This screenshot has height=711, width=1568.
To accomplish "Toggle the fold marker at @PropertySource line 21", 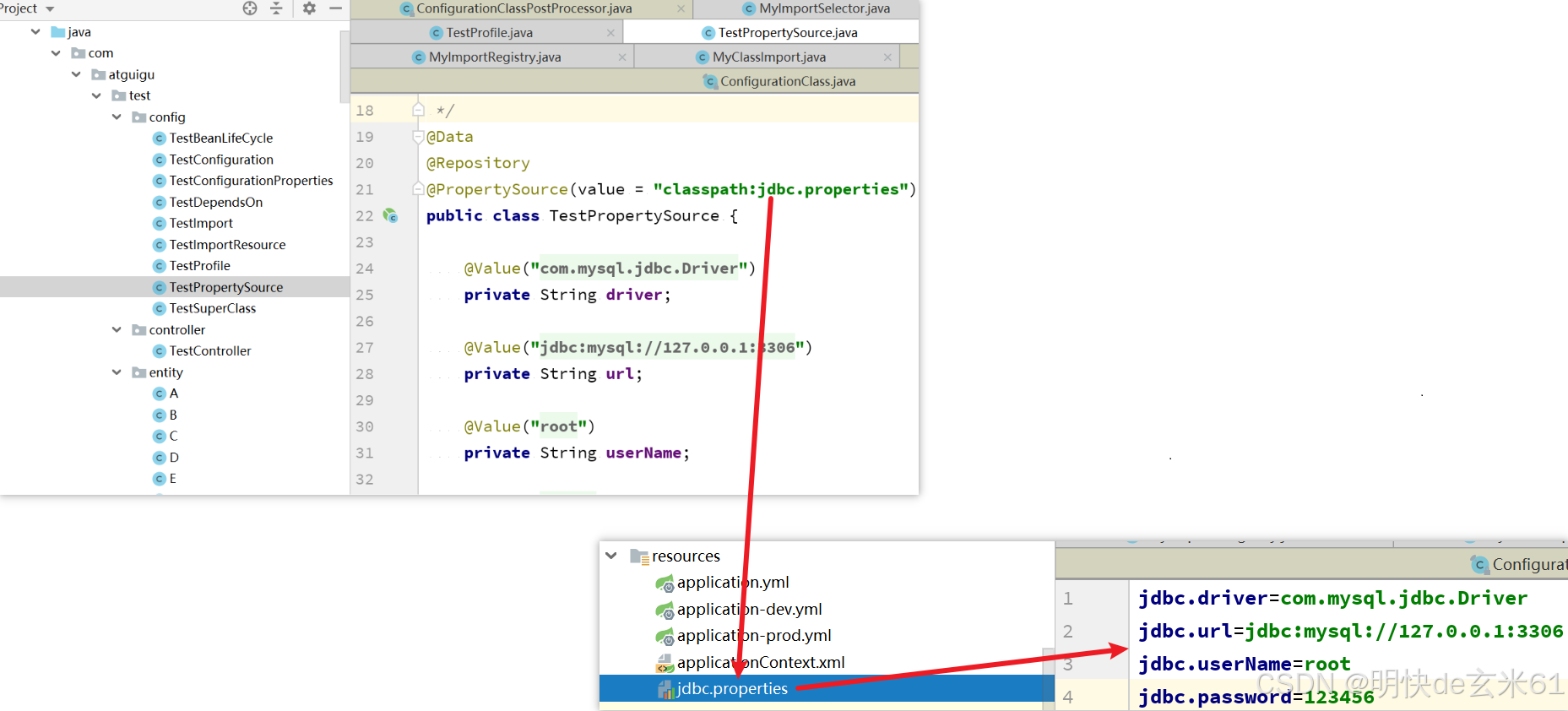I will click(417, 189).
